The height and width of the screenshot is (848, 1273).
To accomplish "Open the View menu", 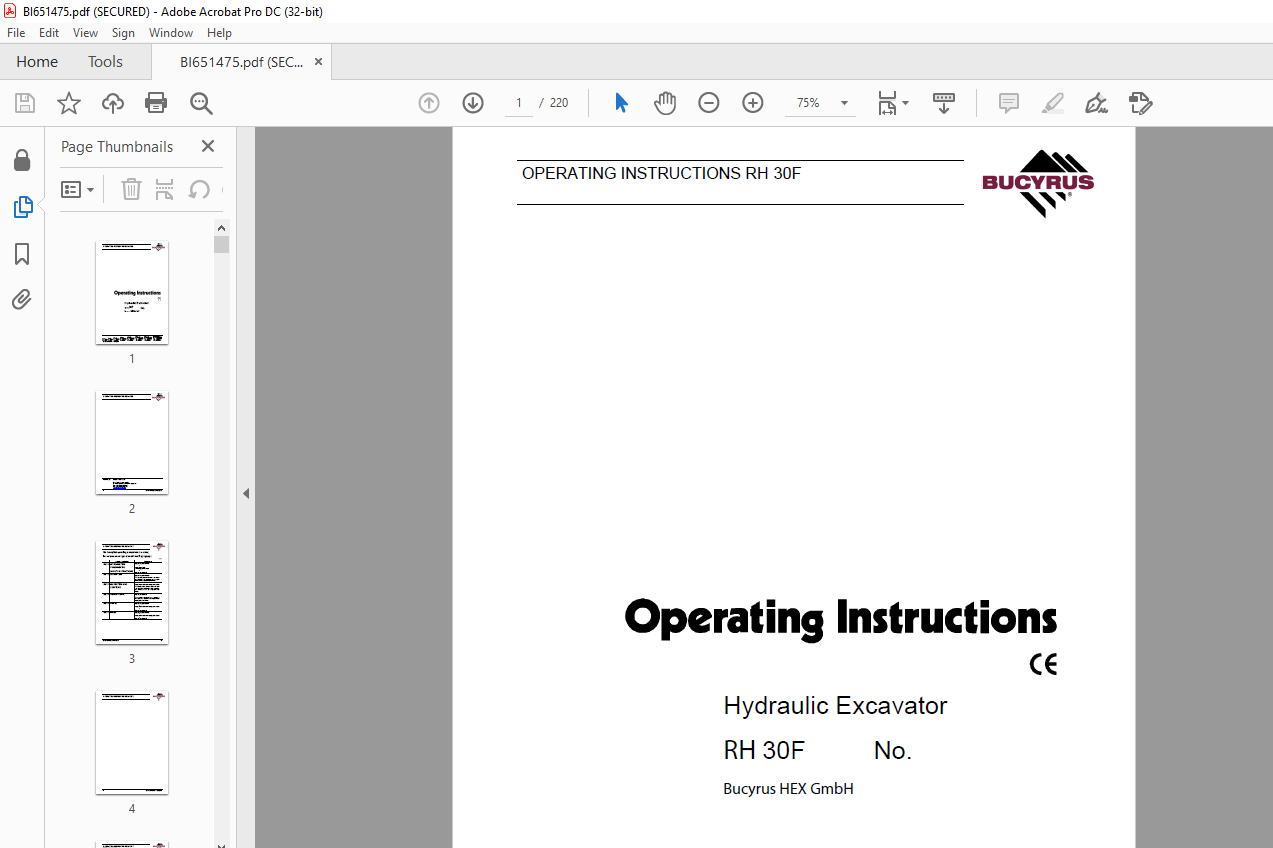I will tap(85, 33).
